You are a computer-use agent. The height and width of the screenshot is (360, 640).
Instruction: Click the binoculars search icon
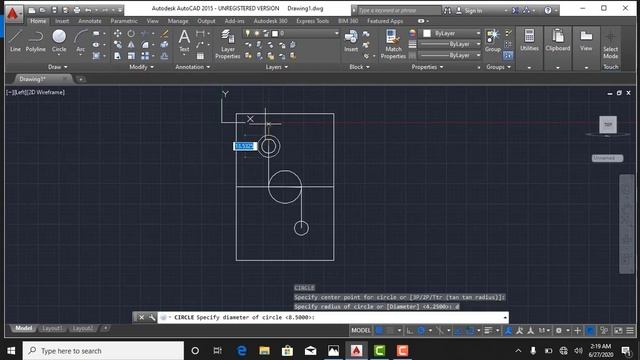[x=447, y=10]
